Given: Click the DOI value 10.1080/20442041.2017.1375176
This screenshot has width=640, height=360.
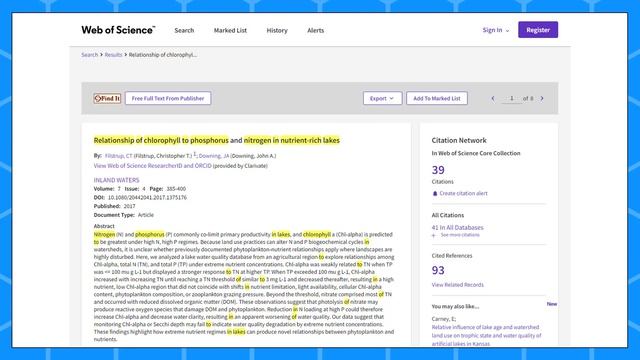Looking at the screenshot, I should click(147, 198).
